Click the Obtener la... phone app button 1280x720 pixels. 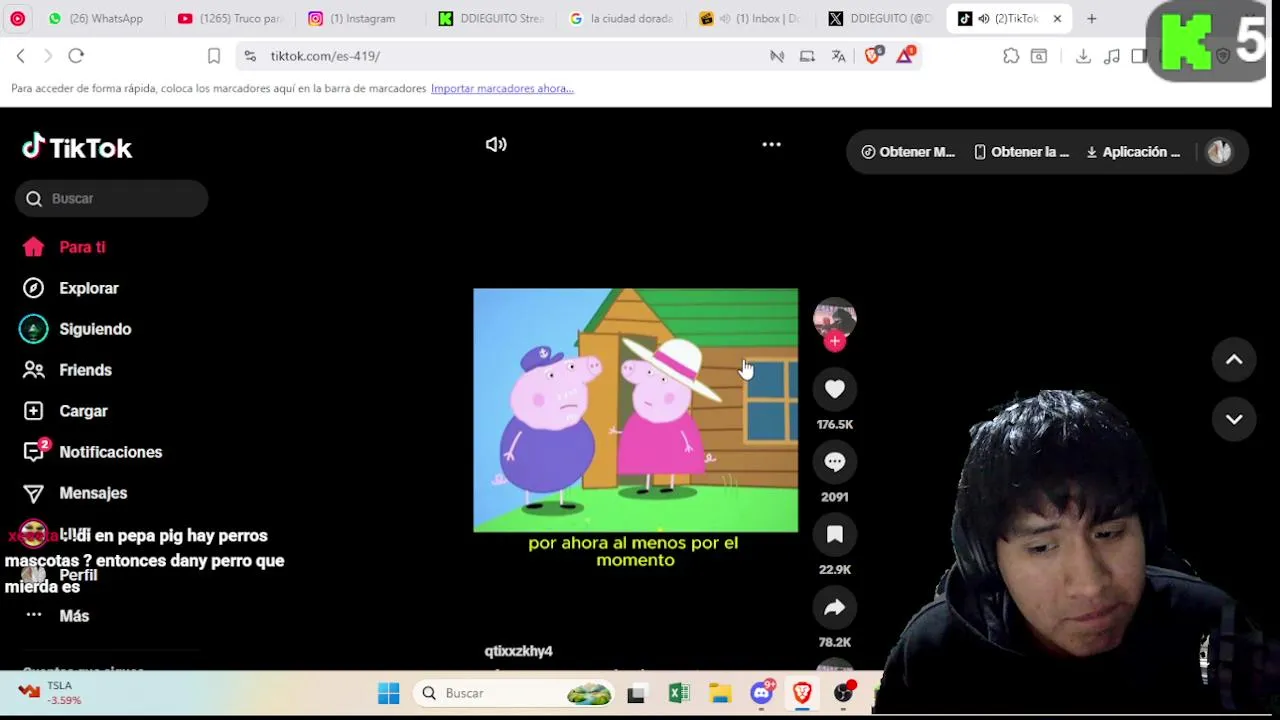click(1021, 152)
